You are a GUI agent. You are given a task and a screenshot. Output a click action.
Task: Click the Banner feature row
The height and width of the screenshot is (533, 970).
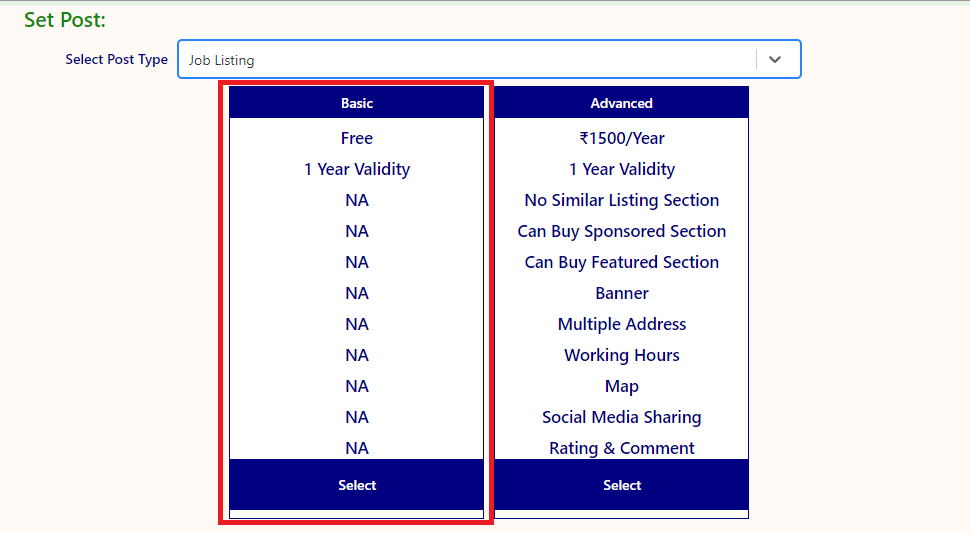pyautogui.click(x=621, y=293)
